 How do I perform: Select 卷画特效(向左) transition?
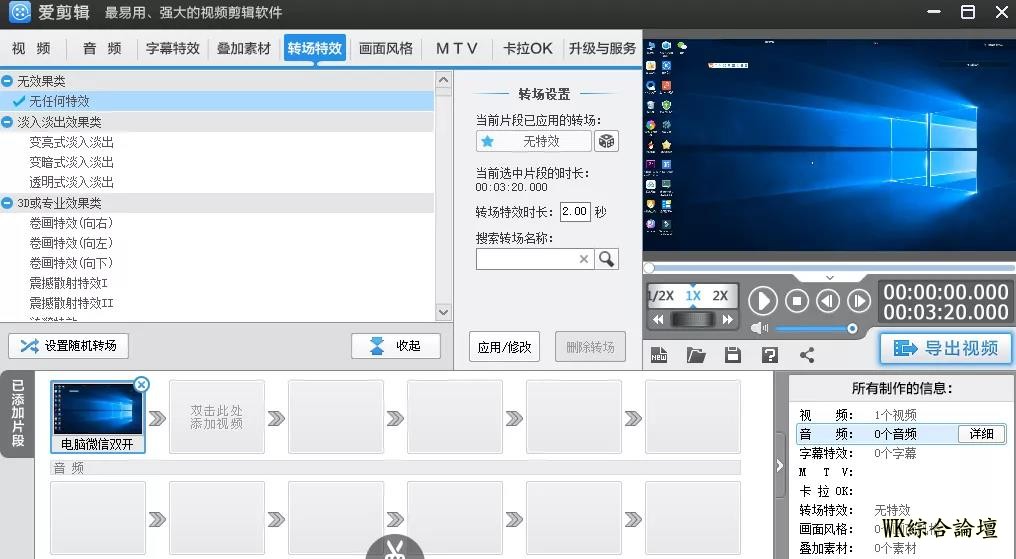tap(71, 243)
